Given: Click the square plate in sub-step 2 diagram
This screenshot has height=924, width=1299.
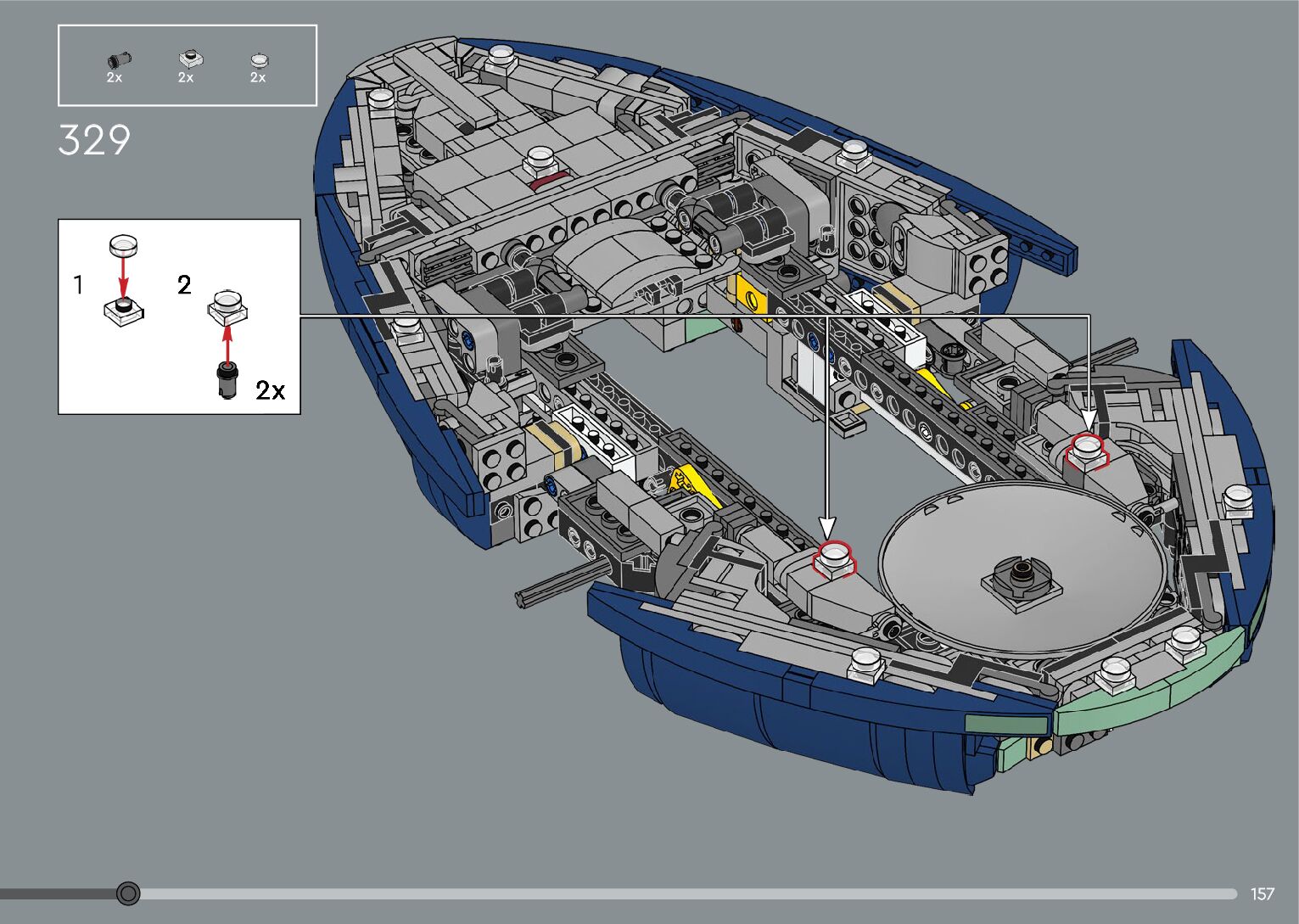Looking at the screenshot, I should click(227, 307).
